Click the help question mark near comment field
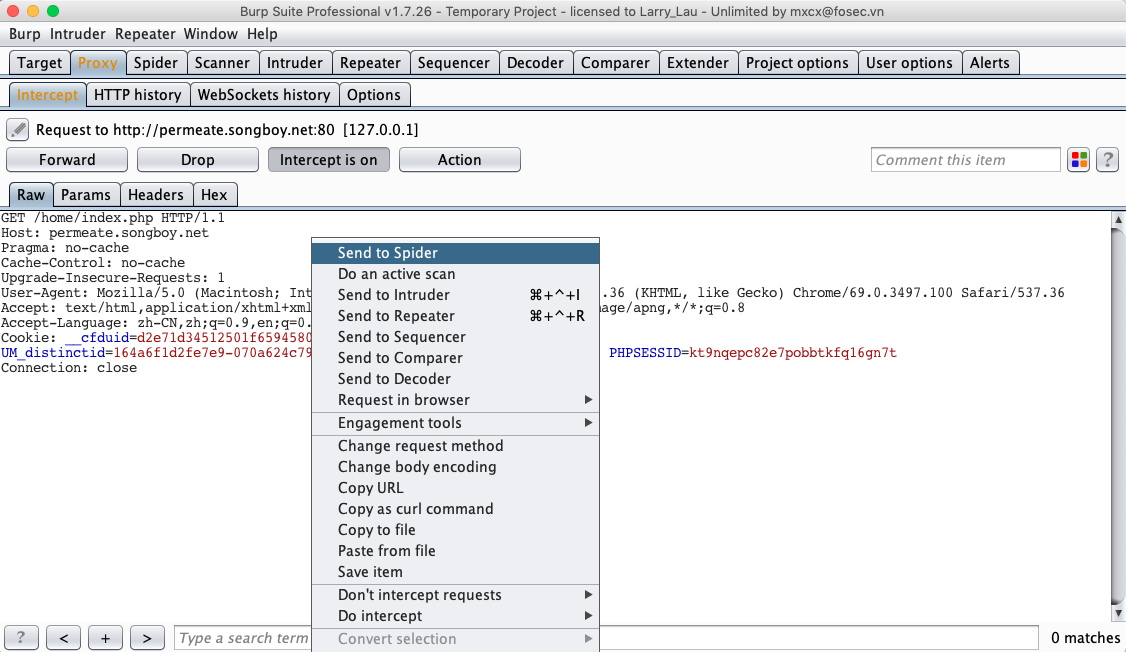 click(1107, 160)
